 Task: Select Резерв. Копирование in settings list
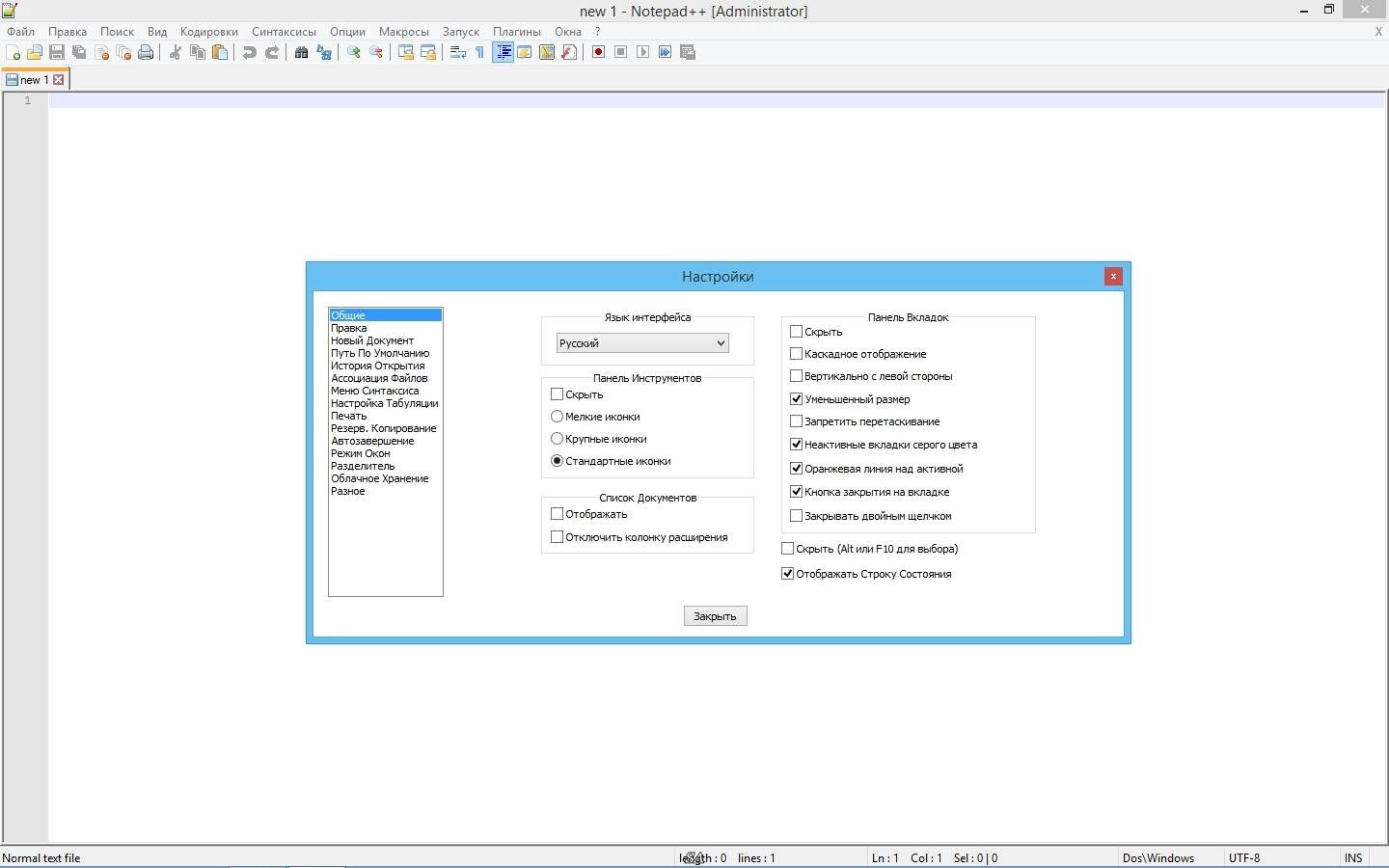[384, 428]
